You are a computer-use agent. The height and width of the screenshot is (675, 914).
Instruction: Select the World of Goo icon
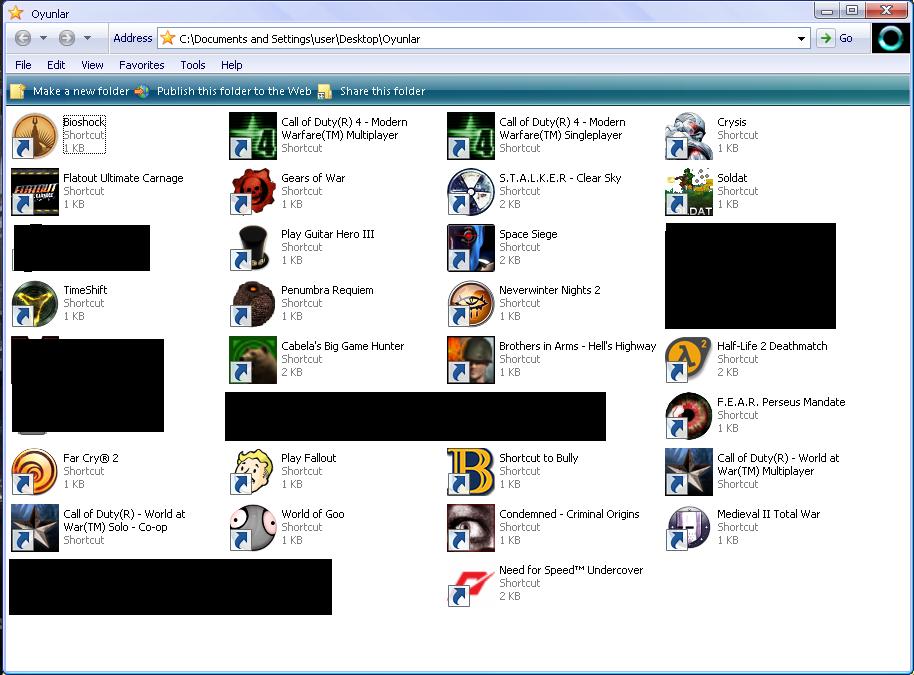(x=253, y=528)
